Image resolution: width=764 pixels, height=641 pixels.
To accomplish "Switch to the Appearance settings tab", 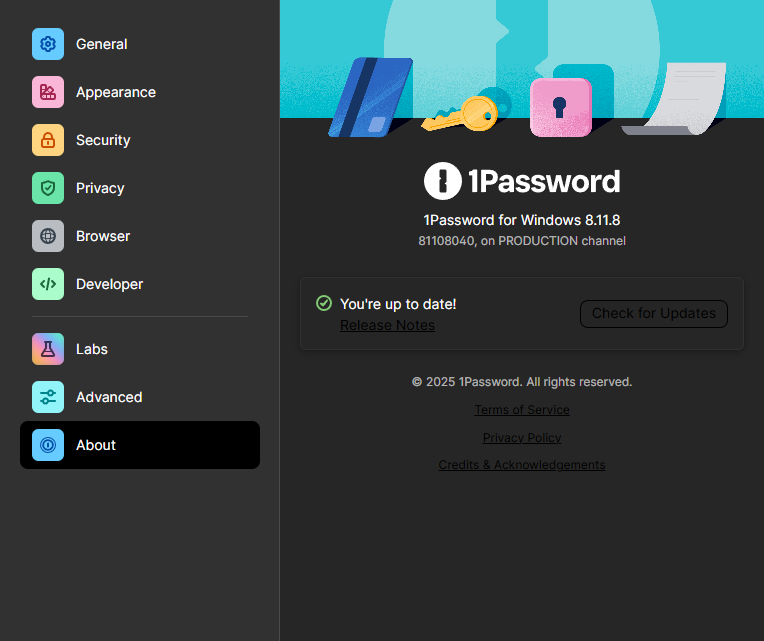I will [x=140, y=92].
